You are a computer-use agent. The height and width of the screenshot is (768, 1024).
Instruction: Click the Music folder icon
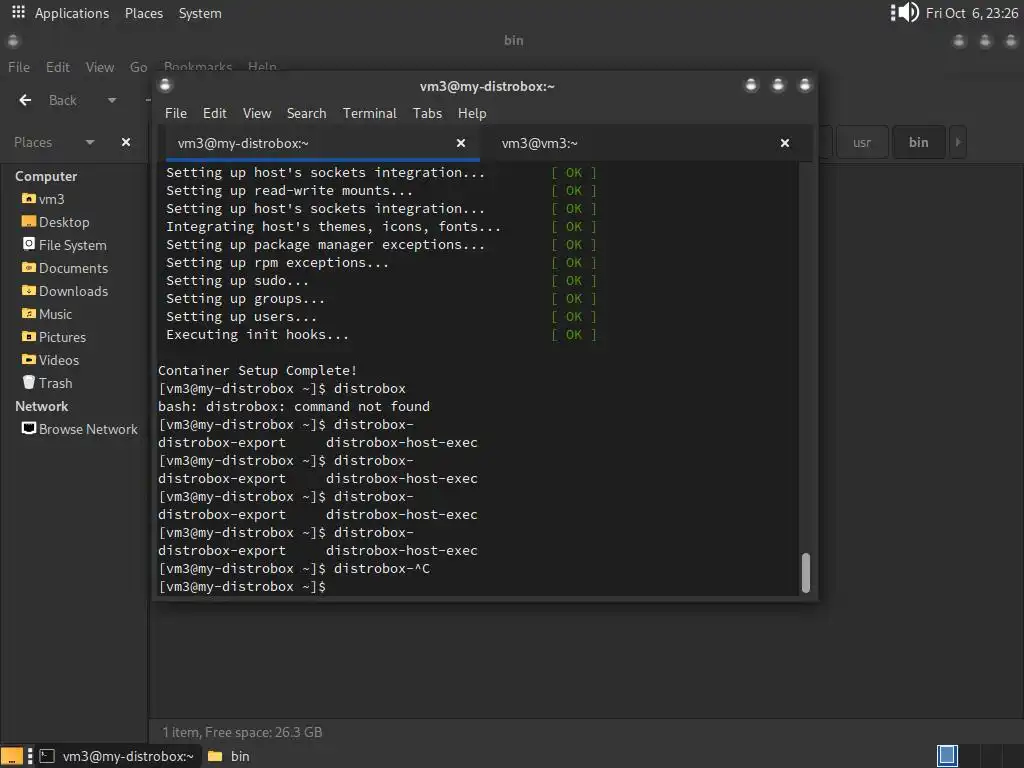29,313
